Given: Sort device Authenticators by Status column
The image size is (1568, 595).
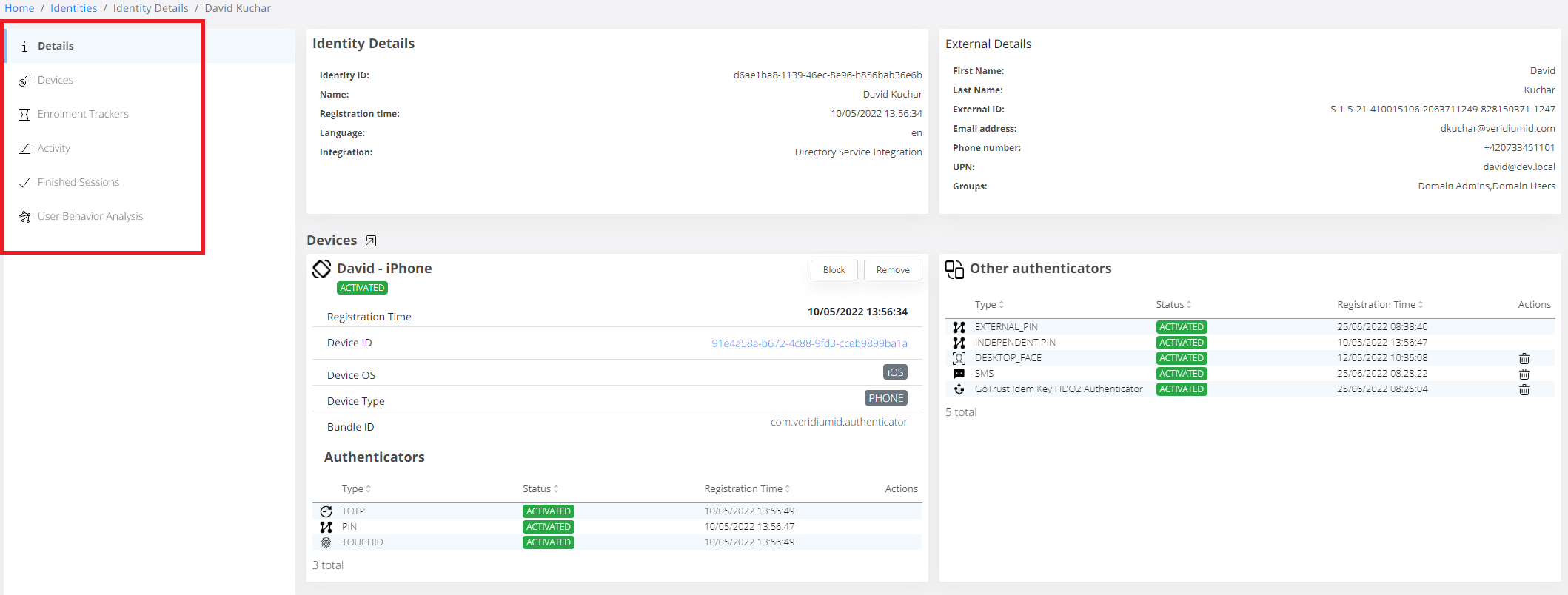Looking at the screenshot, I should pos(540,489).
